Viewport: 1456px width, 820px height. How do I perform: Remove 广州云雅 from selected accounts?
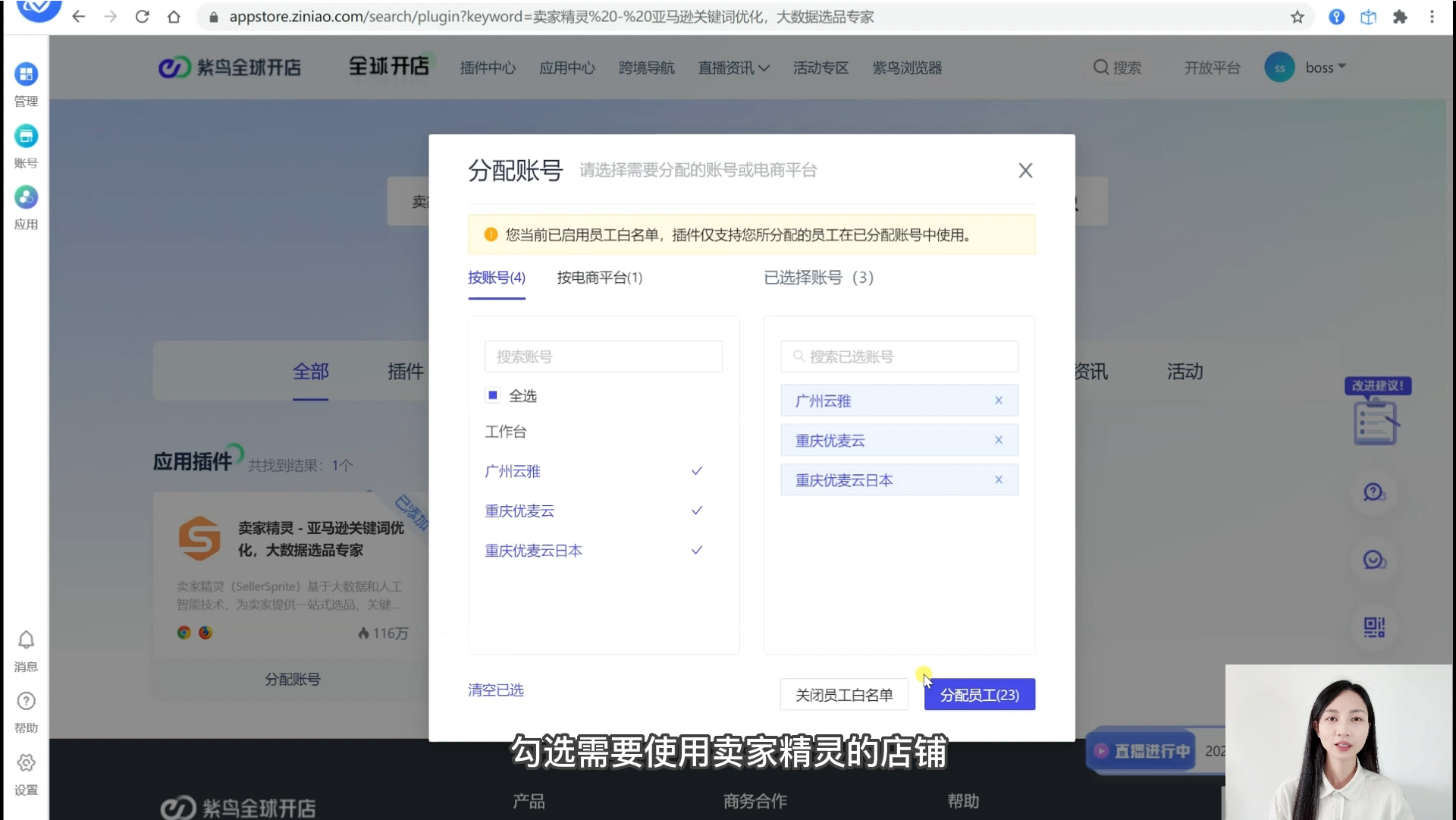999,401
